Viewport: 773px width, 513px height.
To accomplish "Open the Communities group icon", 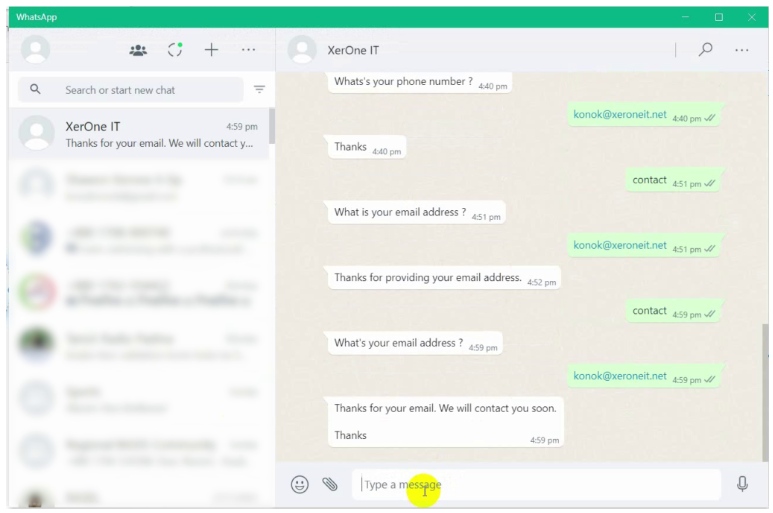I will (x=138, y=50).
